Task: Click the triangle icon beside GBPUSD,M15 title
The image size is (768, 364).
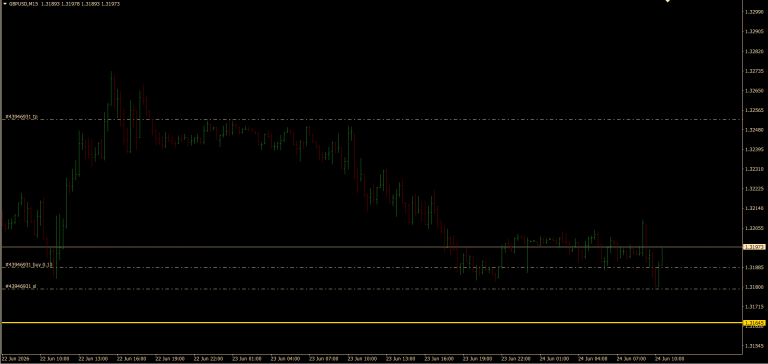Action: pyautogui.click(x=5, y=3)
